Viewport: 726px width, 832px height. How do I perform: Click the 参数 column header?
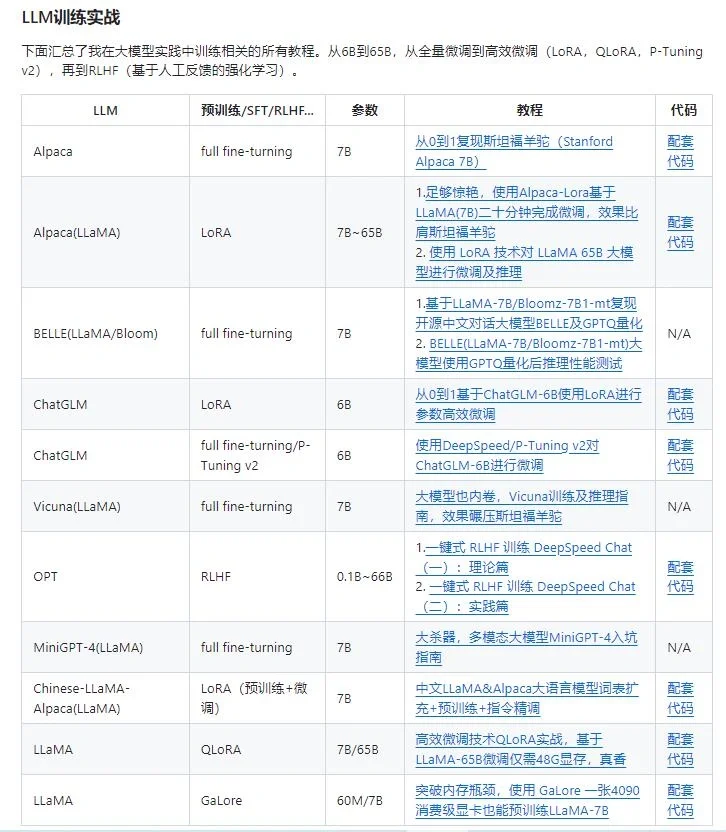[365, 110]
